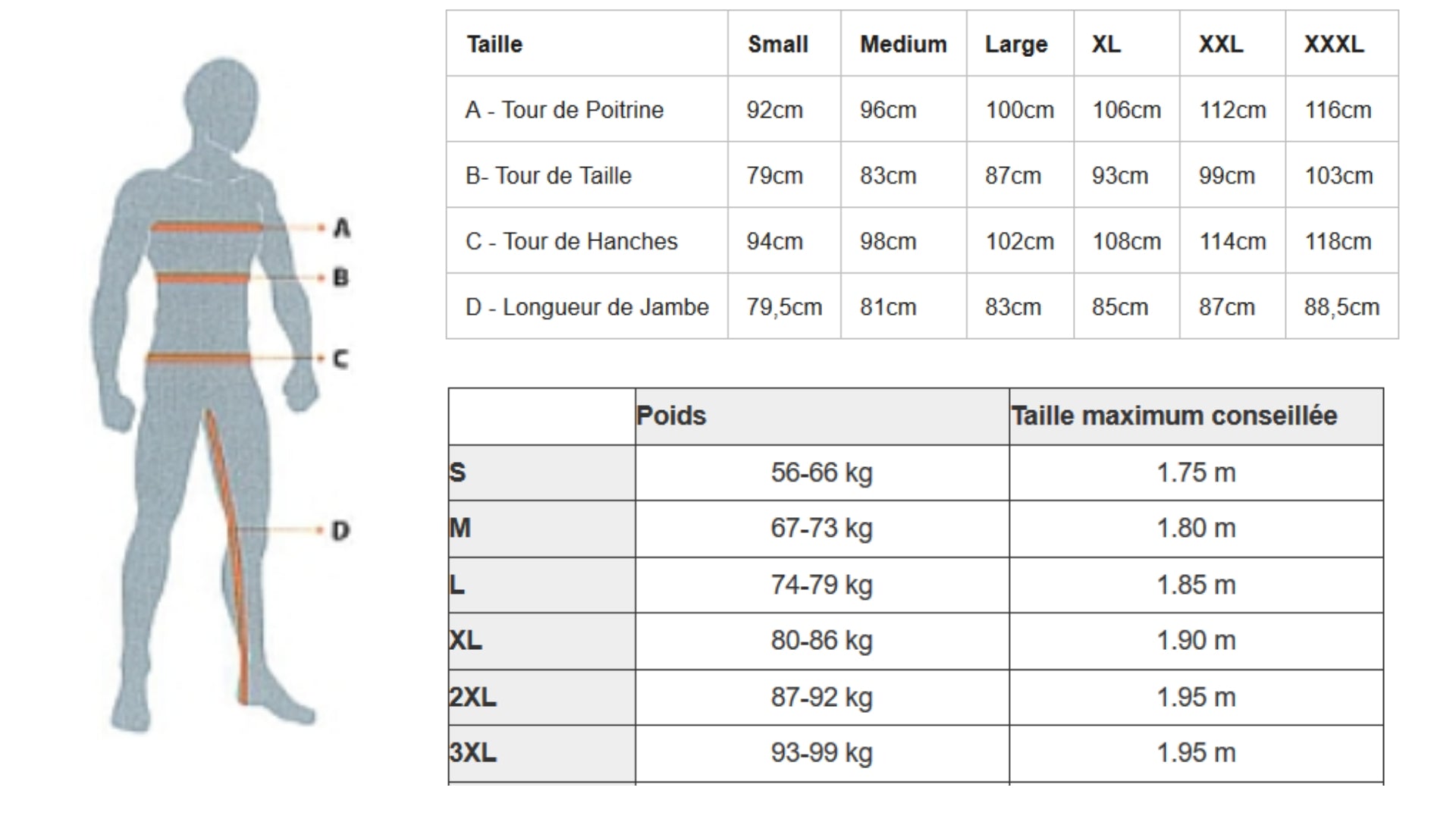Click the B waist label on the figure
The width and height of the screenshot is (1456, 819).
(x=341, y=278)
